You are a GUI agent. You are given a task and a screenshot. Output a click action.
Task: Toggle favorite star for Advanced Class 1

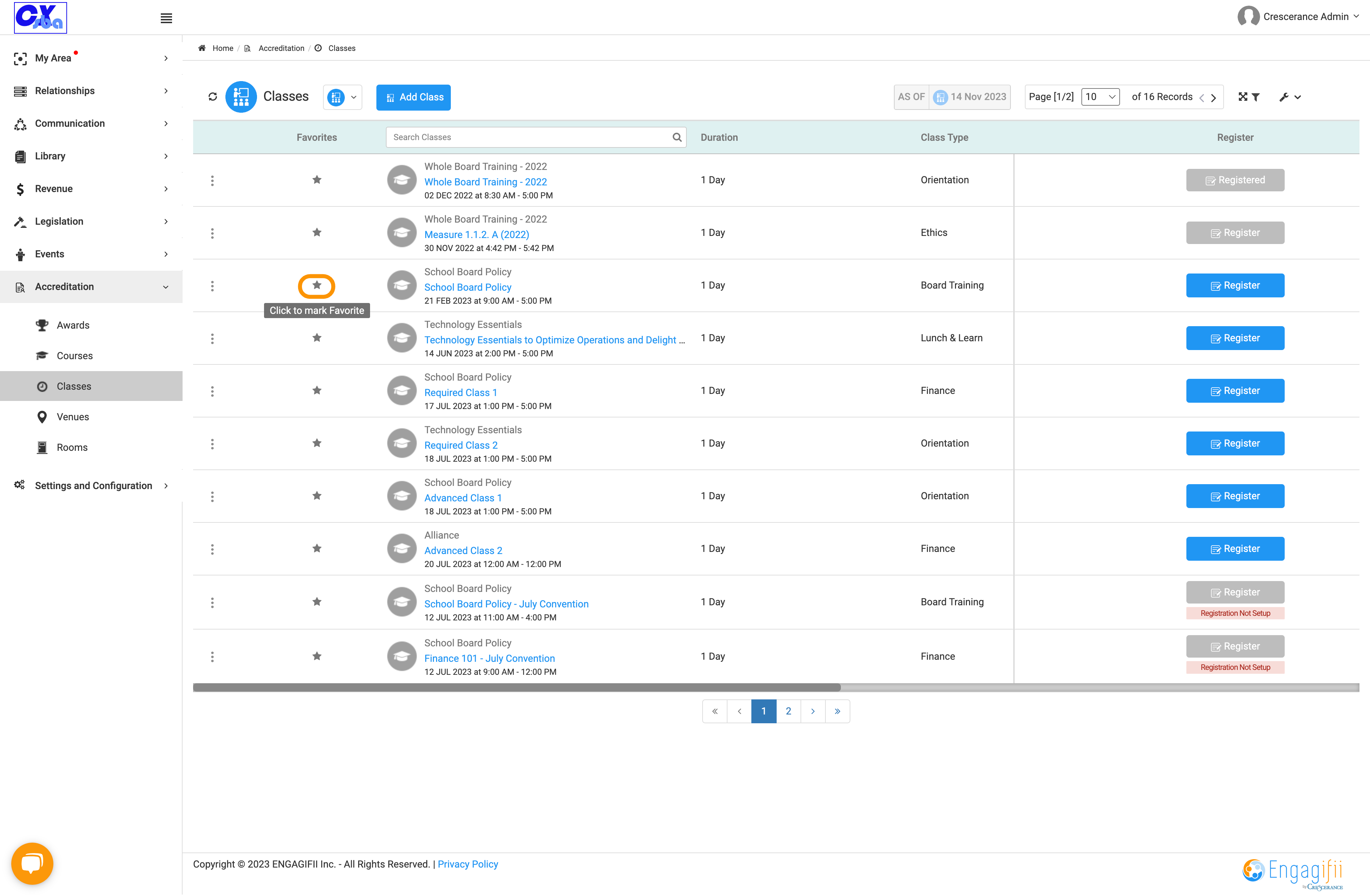[x=317, y=496]
